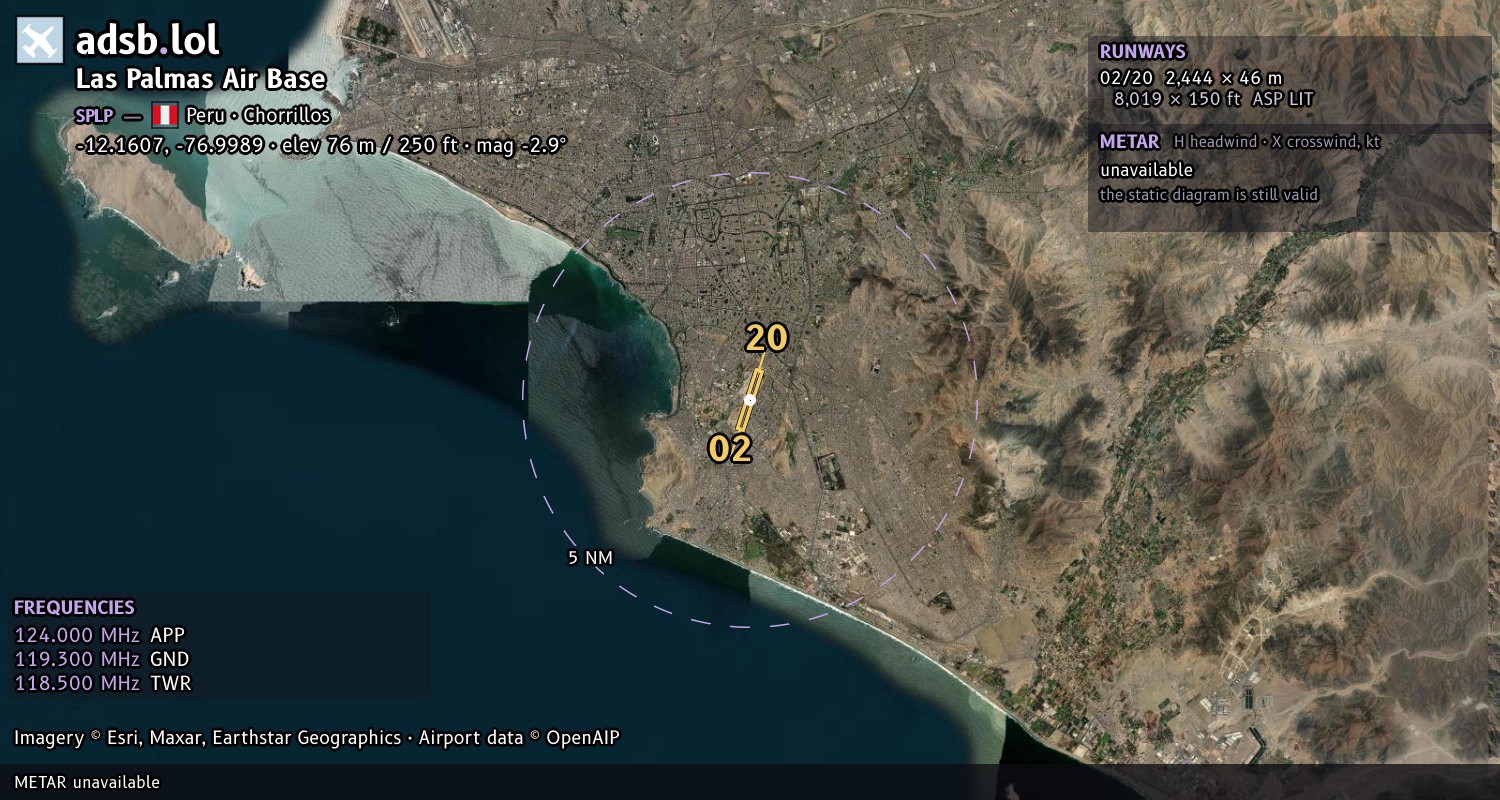Click the 119.300 MHz GND frequency
The width and height of the screenshot is (1500, 800).
pyautogui.click(x=101, y=659)
